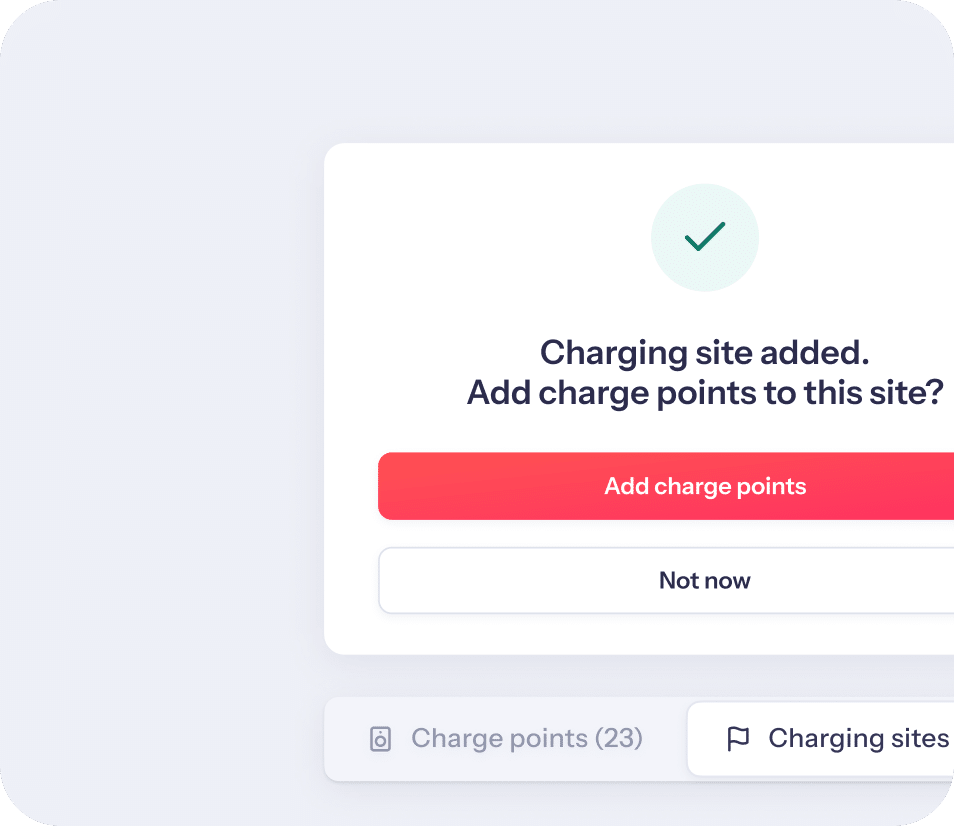
Task: Dismiss the dialog with Not now
Action: 666,580
